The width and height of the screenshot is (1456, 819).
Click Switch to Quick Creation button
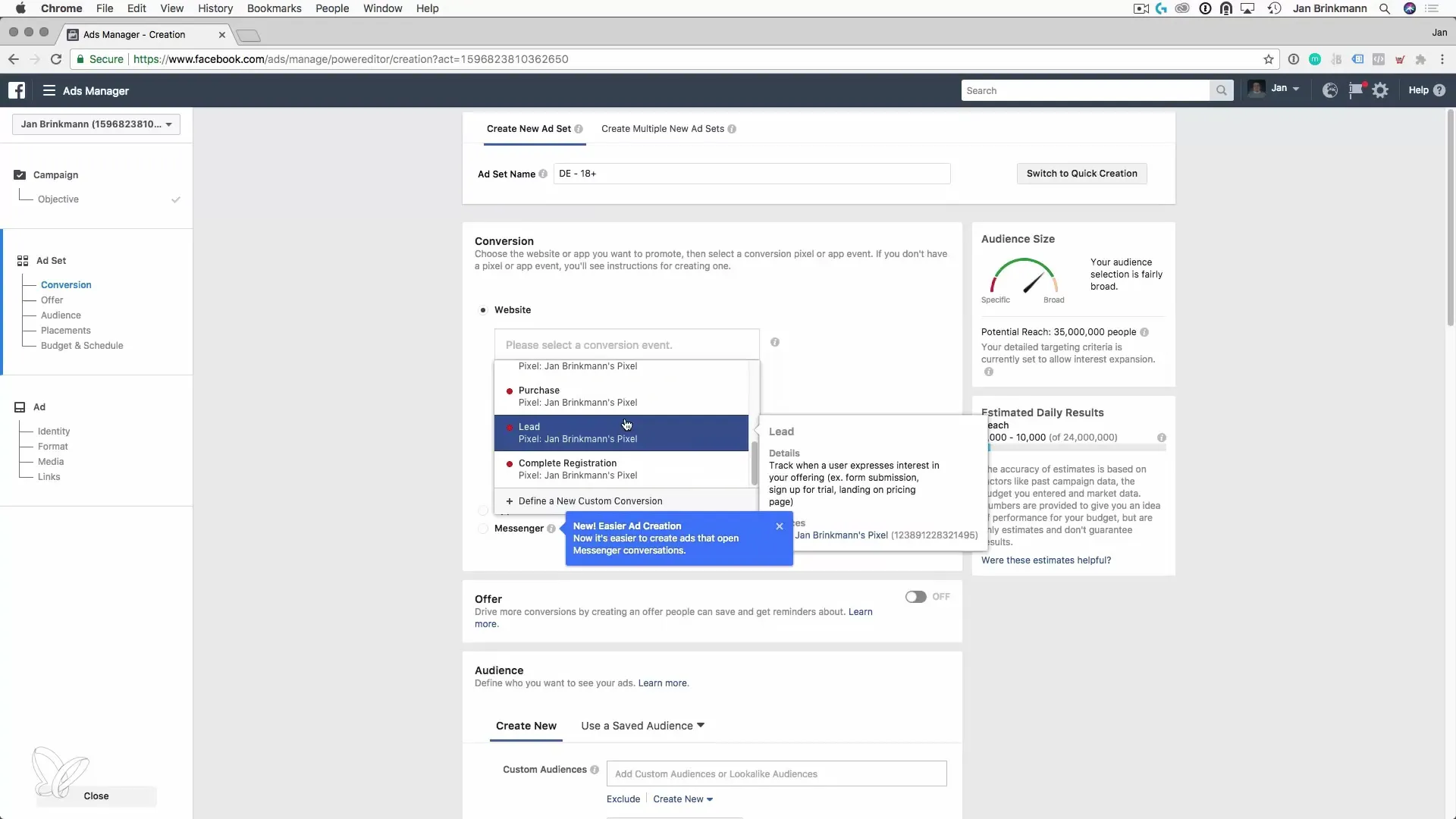(1081, 174)
